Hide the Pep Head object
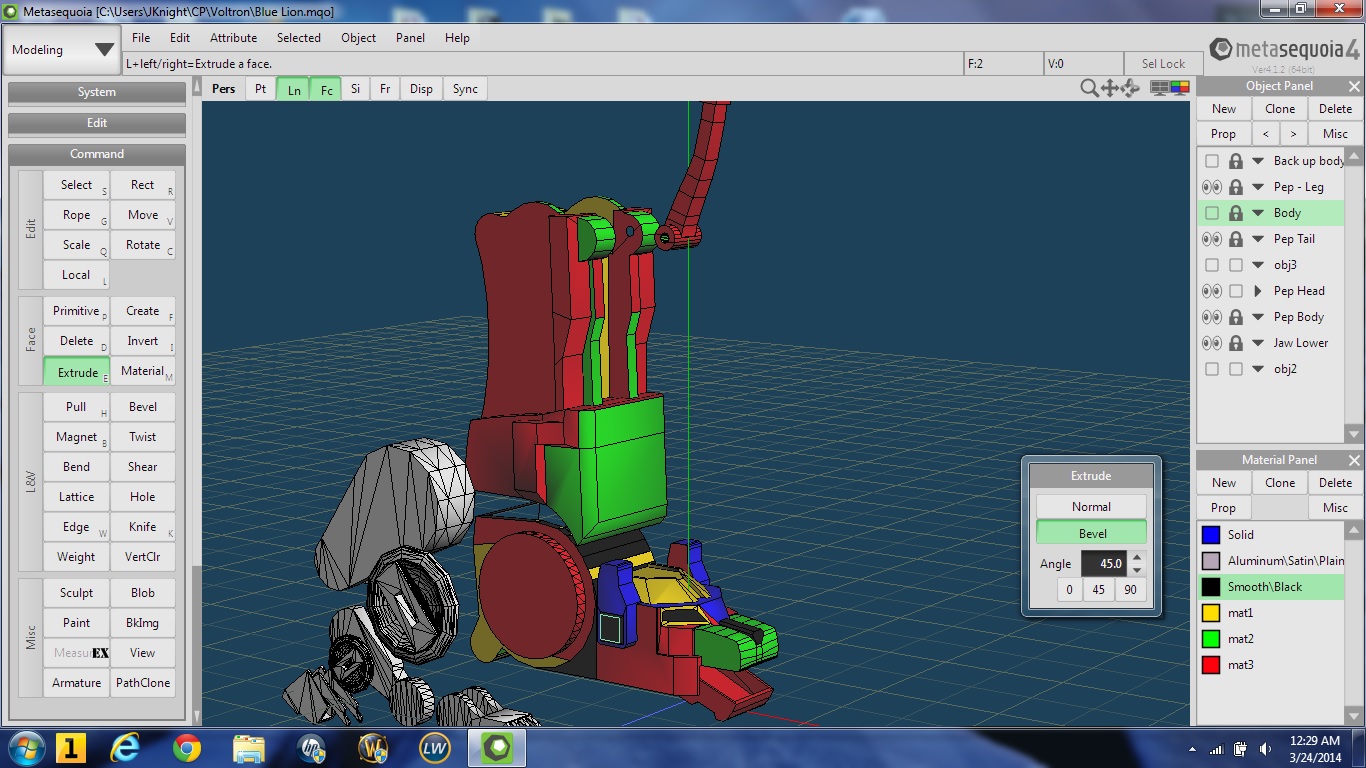 pos(1212,291)
